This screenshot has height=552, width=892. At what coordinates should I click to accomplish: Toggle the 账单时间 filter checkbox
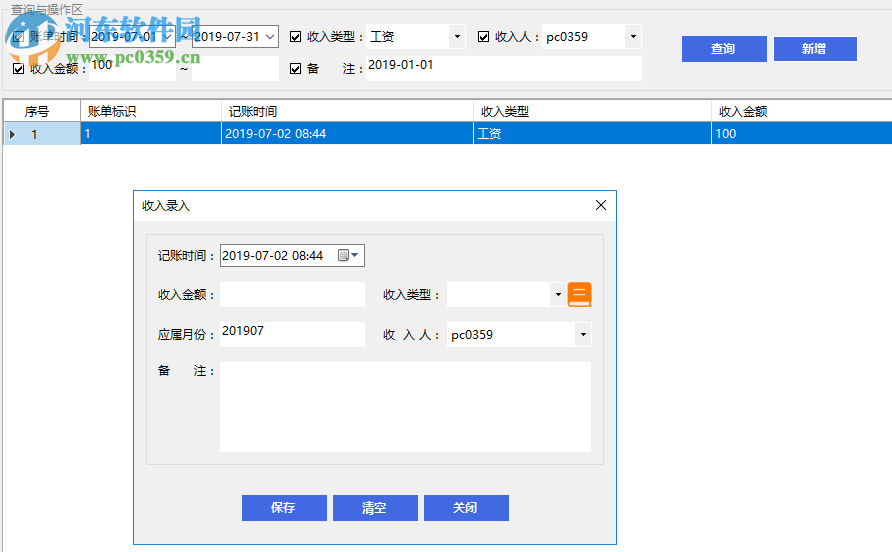coord(18,37)
